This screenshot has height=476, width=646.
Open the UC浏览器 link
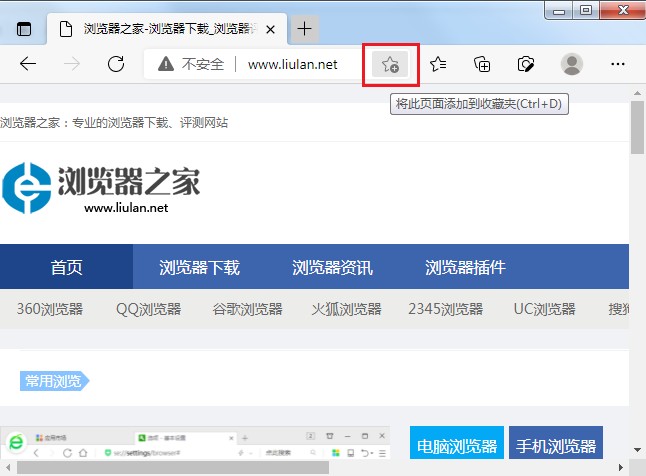544,309
